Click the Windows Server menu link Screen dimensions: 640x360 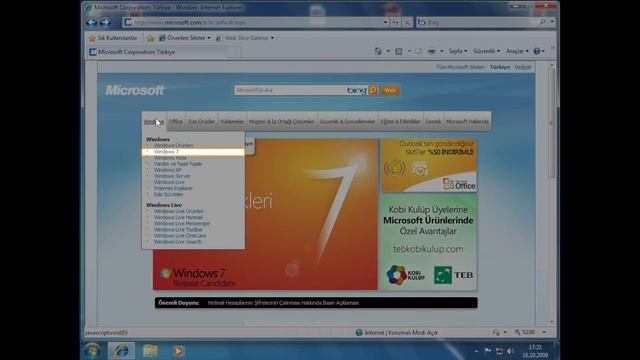(172, 176)
